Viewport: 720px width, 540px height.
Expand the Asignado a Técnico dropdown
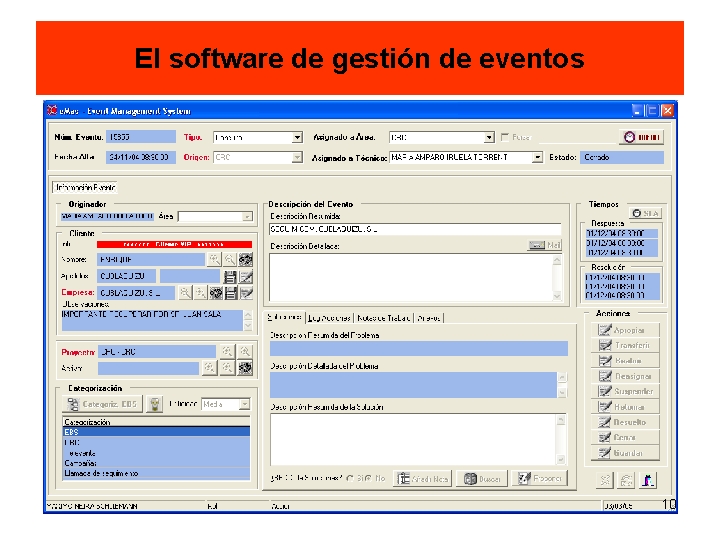537,158
